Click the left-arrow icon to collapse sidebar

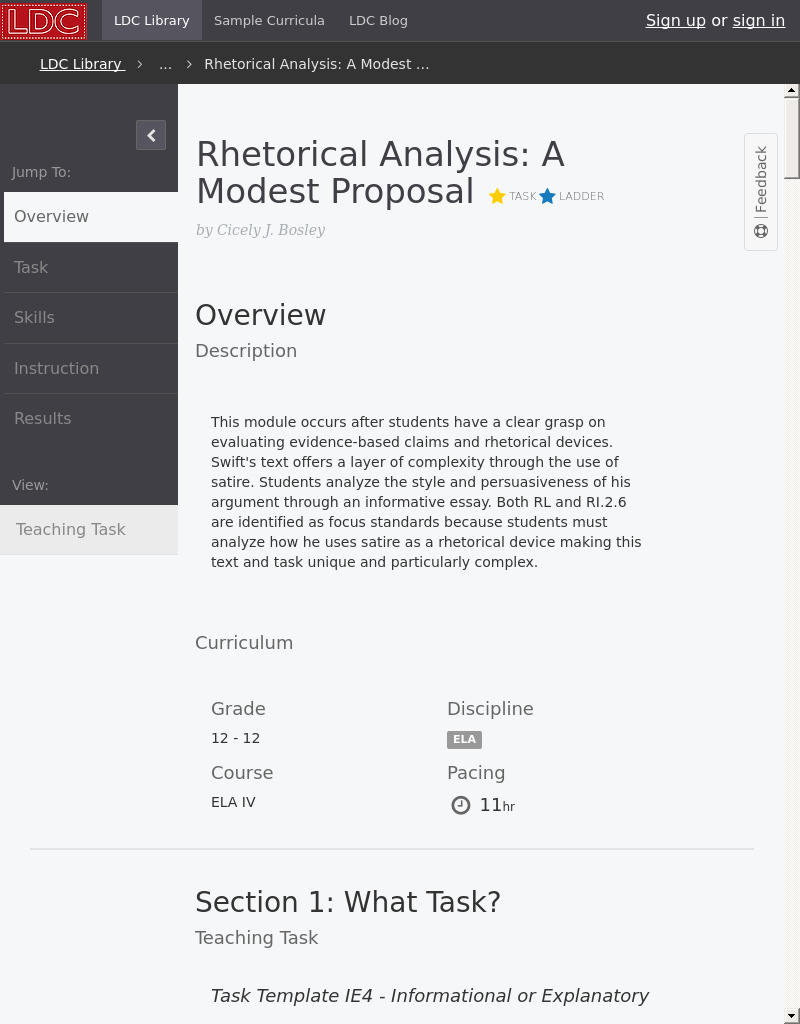pyautogui.click(x=151, y=135)
